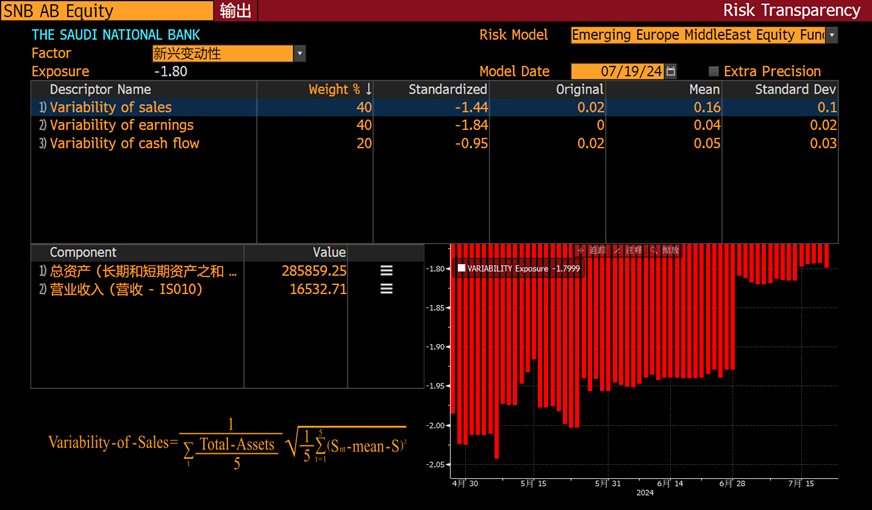Select the 总资产 component link
Screen dimensions: 872x510
(143, 271)
